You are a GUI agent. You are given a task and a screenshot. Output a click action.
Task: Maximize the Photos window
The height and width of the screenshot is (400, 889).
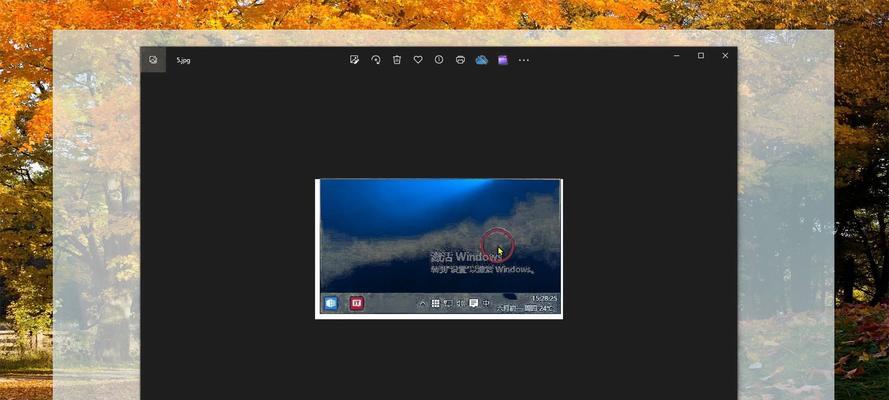point(701,56)
